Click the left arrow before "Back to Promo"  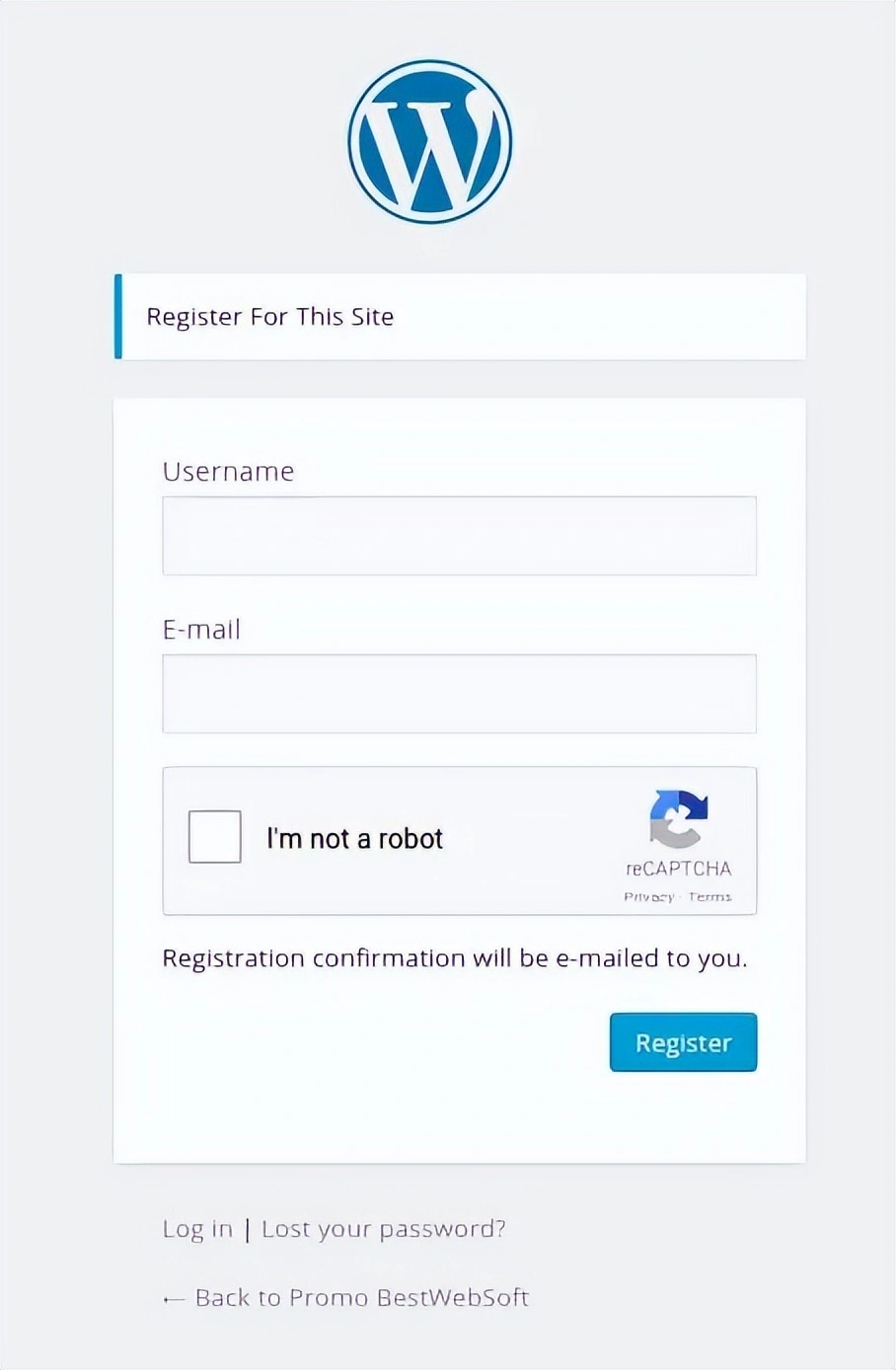174,1299
